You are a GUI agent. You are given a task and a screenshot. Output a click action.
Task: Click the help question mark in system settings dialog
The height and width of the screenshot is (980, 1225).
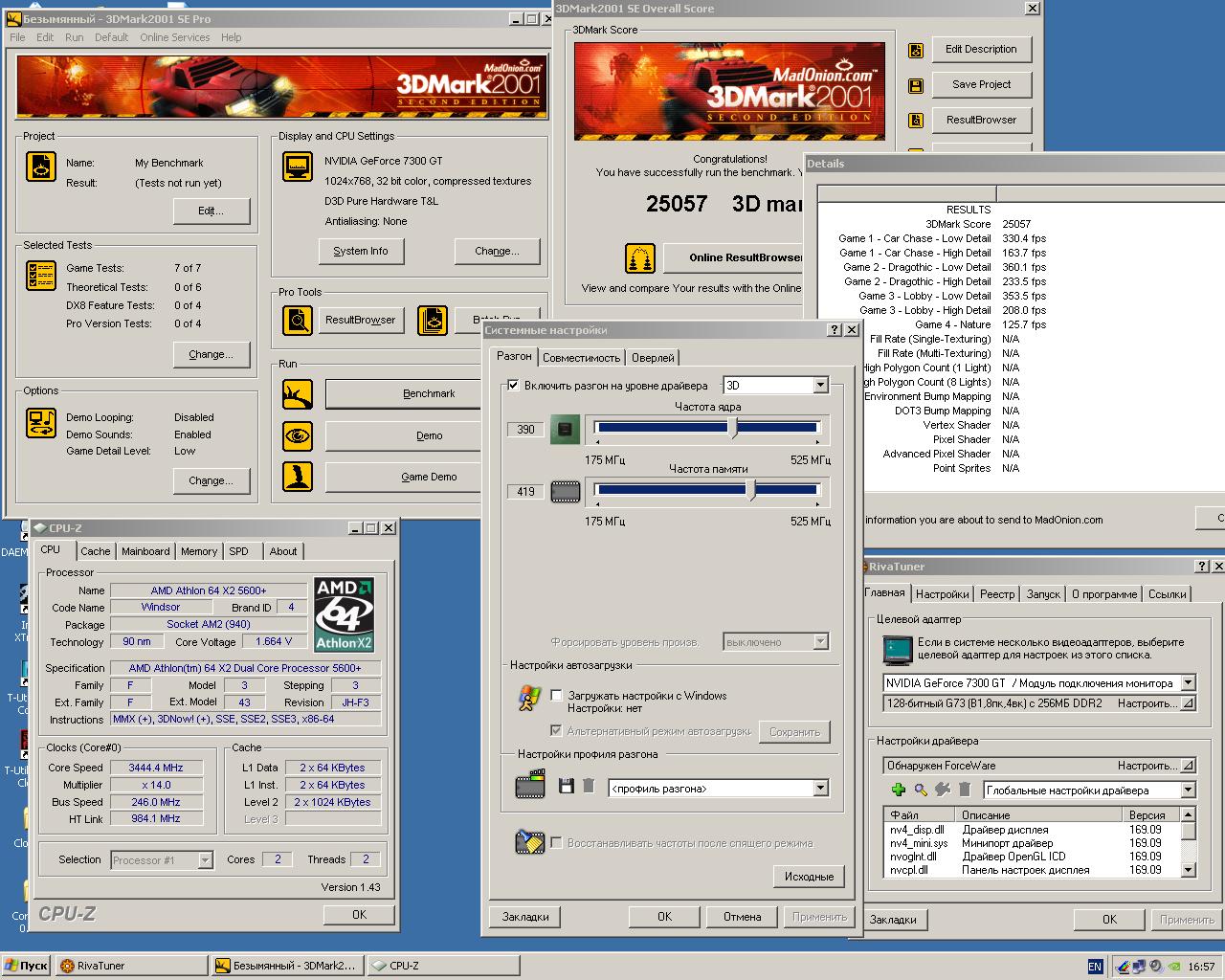[835, 330]
